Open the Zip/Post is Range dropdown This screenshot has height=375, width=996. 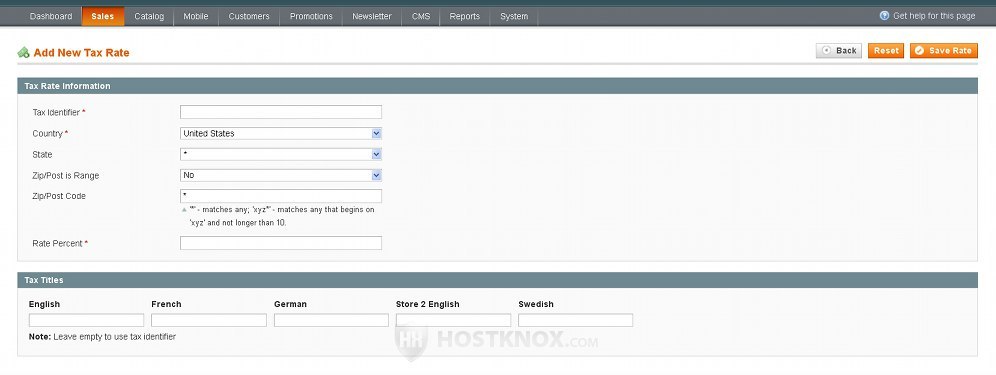[x=281, y=175]
